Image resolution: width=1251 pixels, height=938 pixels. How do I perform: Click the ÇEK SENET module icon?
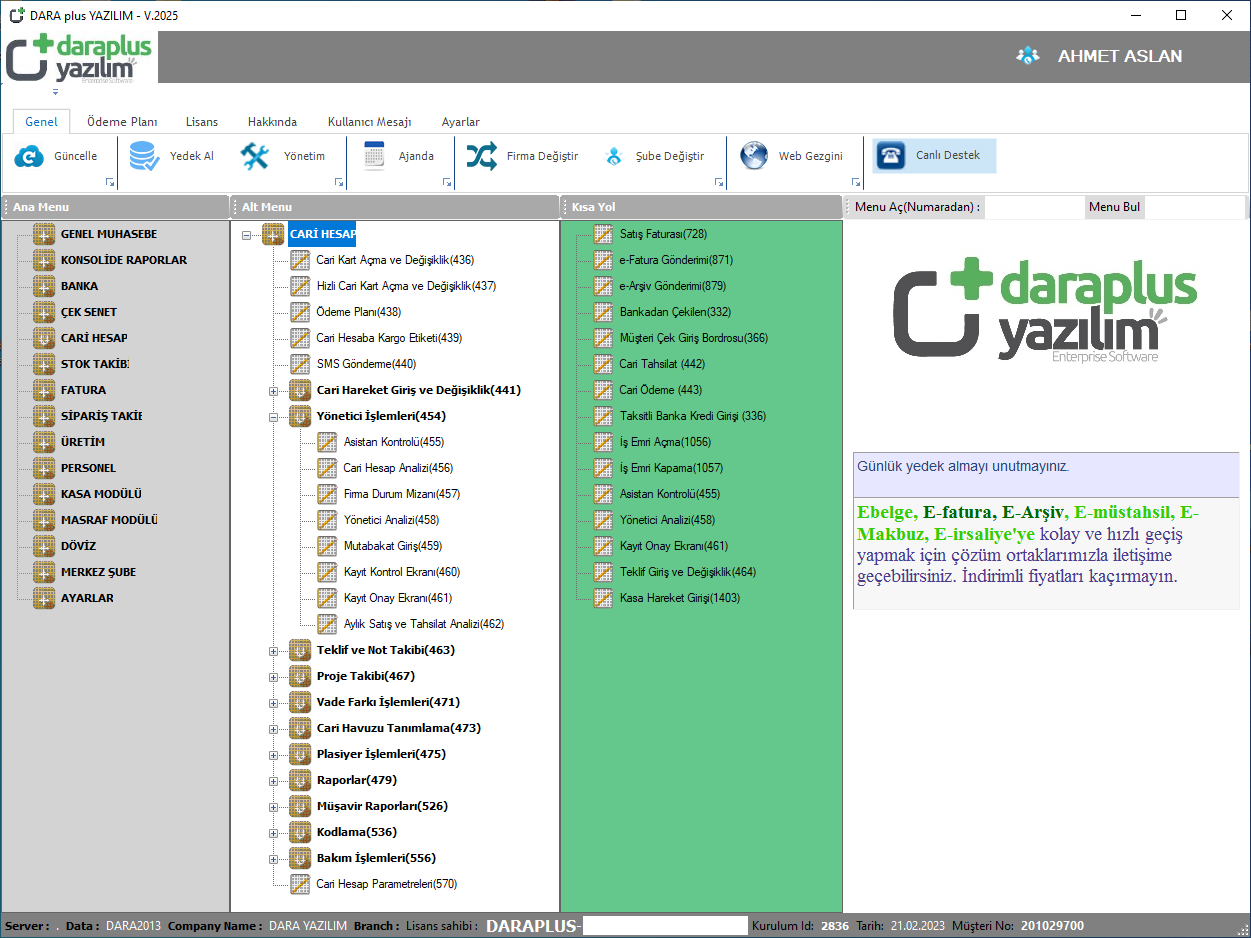(43, 312)
